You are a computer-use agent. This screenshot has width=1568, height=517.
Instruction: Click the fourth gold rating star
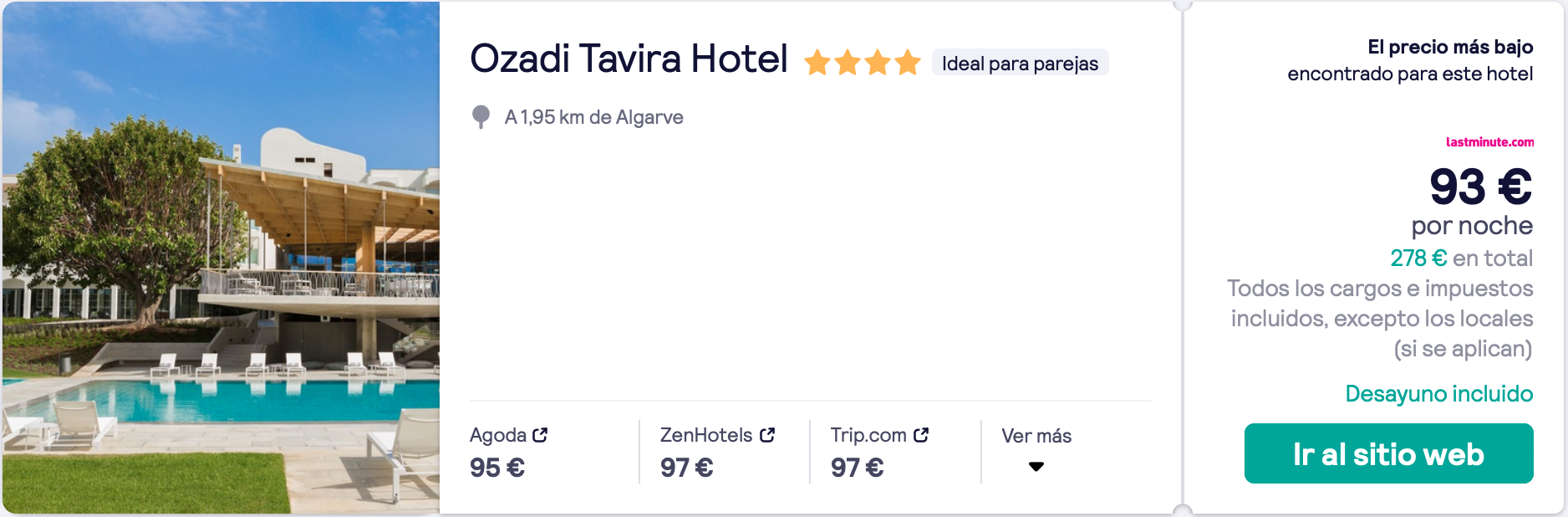pos(908,63)
